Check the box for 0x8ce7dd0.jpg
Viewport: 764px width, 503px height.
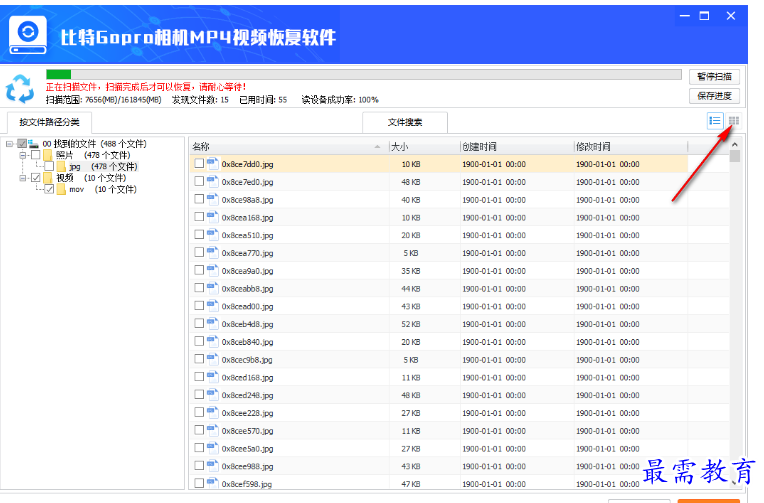tap(199, 164)
